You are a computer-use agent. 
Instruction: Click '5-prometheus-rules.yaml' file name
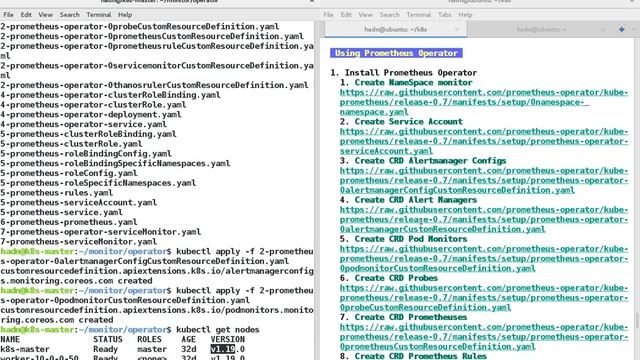(56, 193)
